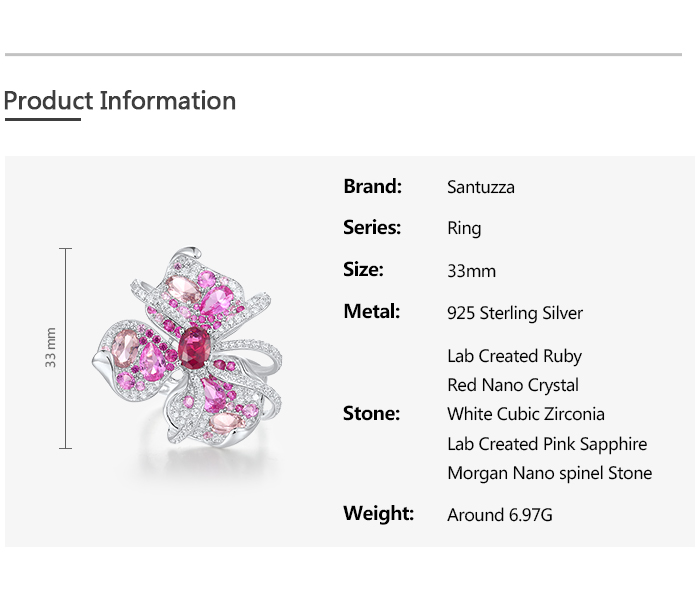Screen dimensions: 700x607
Task: Select the Series: label
Action: (x=372, y=228)
